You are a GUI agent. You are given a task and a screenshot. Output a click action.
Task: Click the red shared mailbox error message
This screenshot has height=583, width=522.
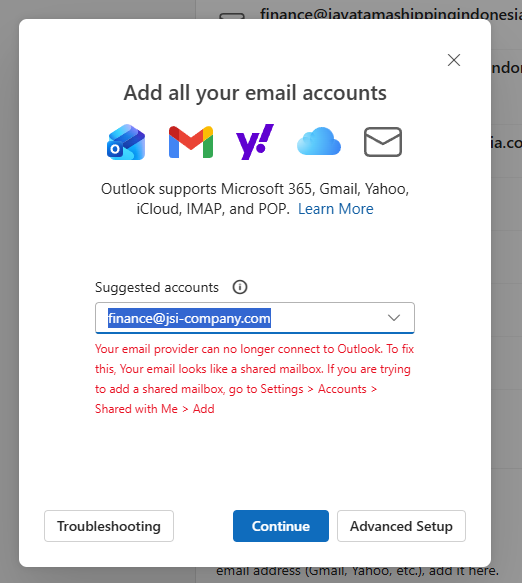(x=255, y=379)
